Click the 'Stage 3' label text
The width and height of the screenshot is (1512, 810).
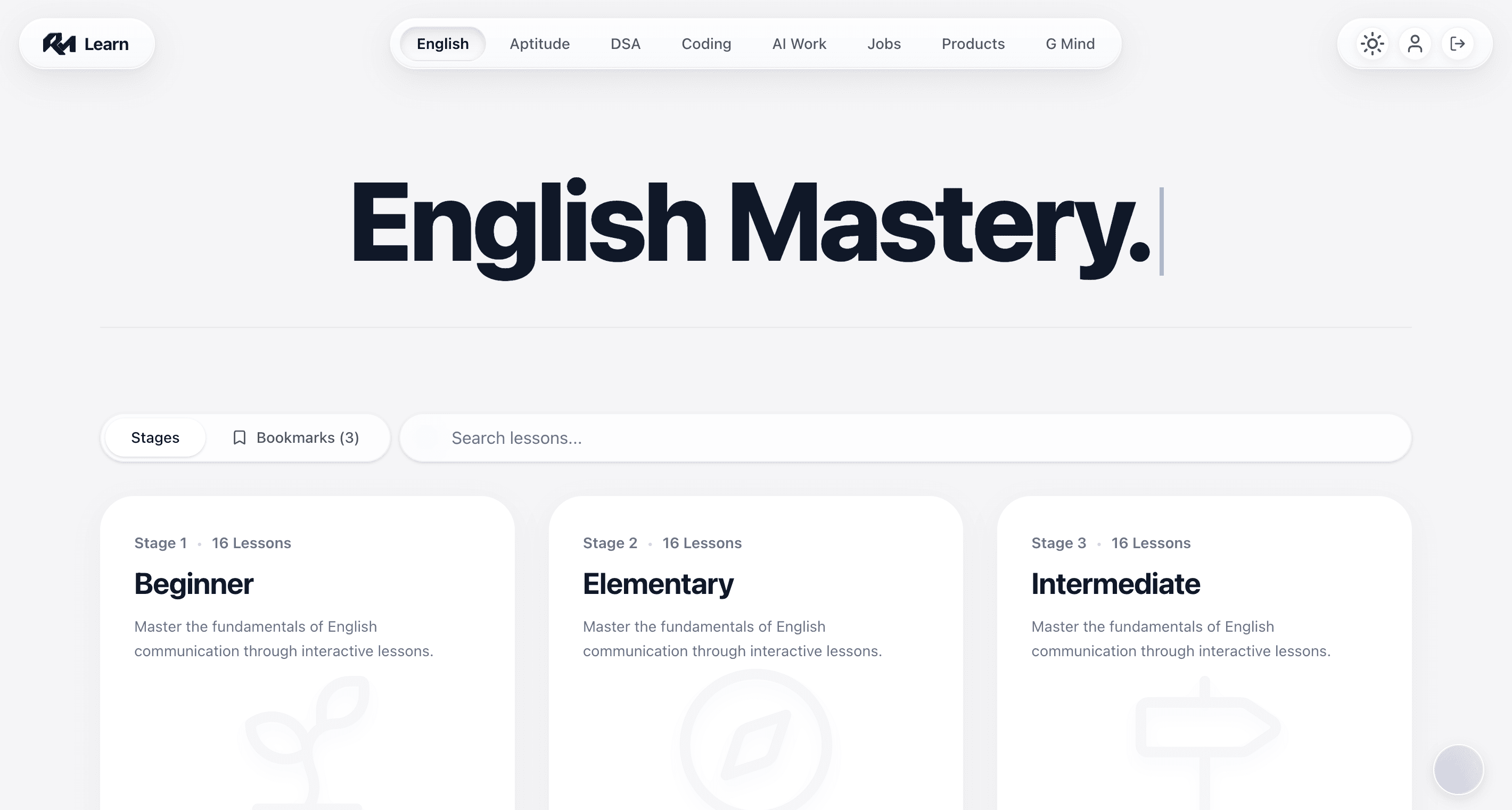click(1059, 543)
